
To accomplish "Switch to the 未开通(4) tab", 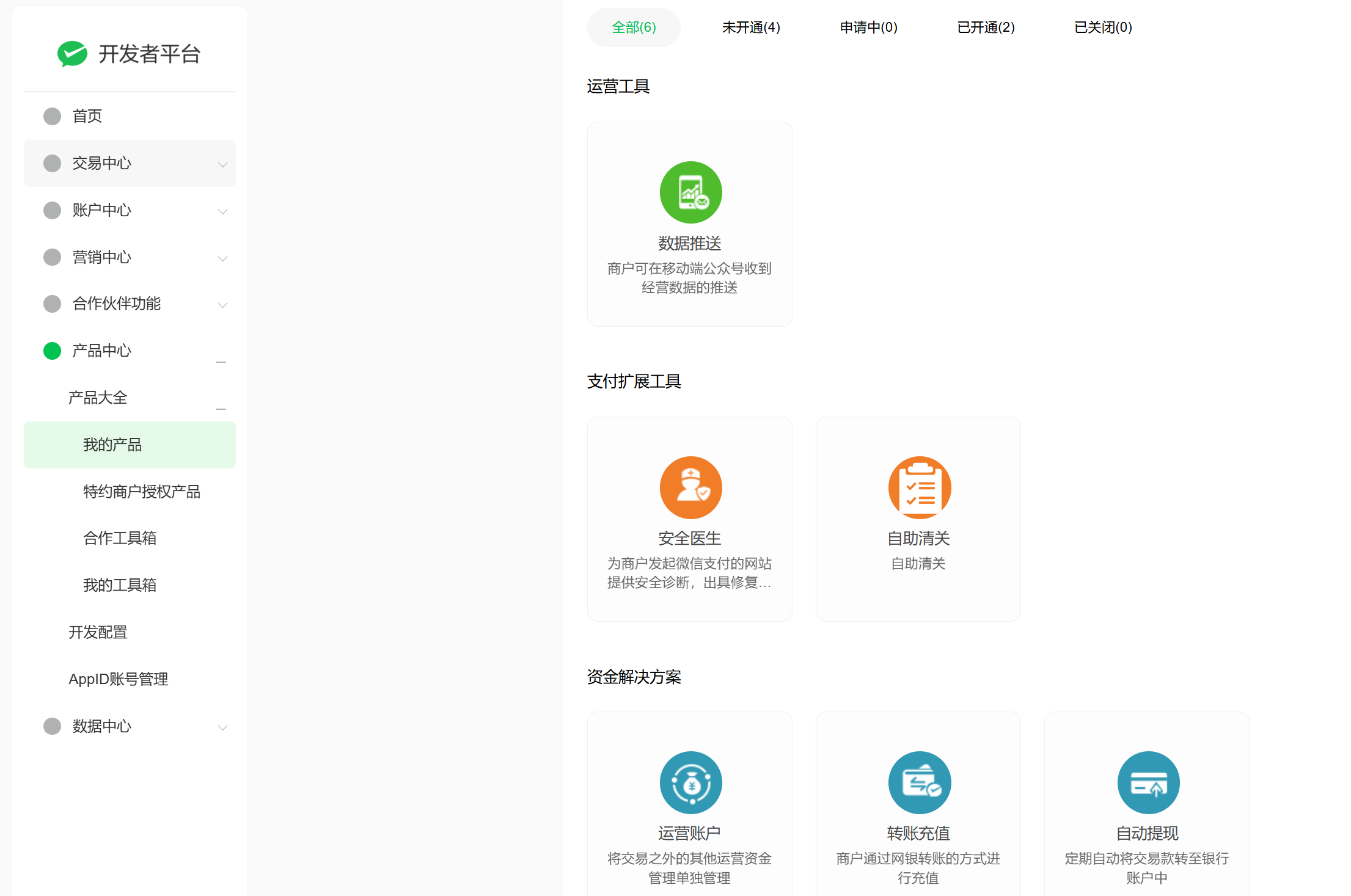I will pyautogui.click(x=751, y=27).
